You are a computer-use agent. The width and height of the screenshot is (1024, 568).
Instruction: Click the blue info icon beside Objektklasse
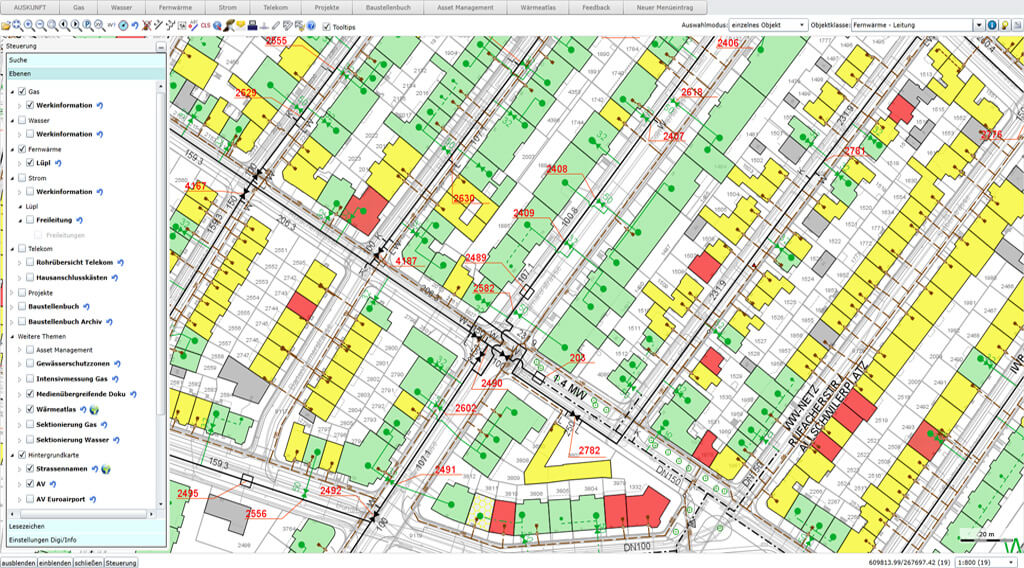tap(992, 25)
